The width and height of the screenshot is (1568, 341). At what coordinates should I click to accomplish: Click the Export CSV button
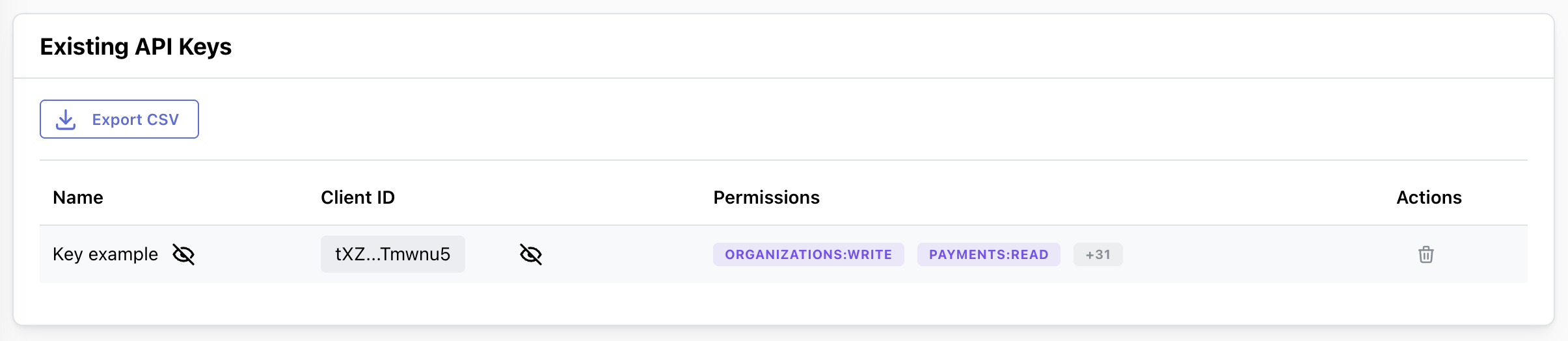(x=119, y=119)
